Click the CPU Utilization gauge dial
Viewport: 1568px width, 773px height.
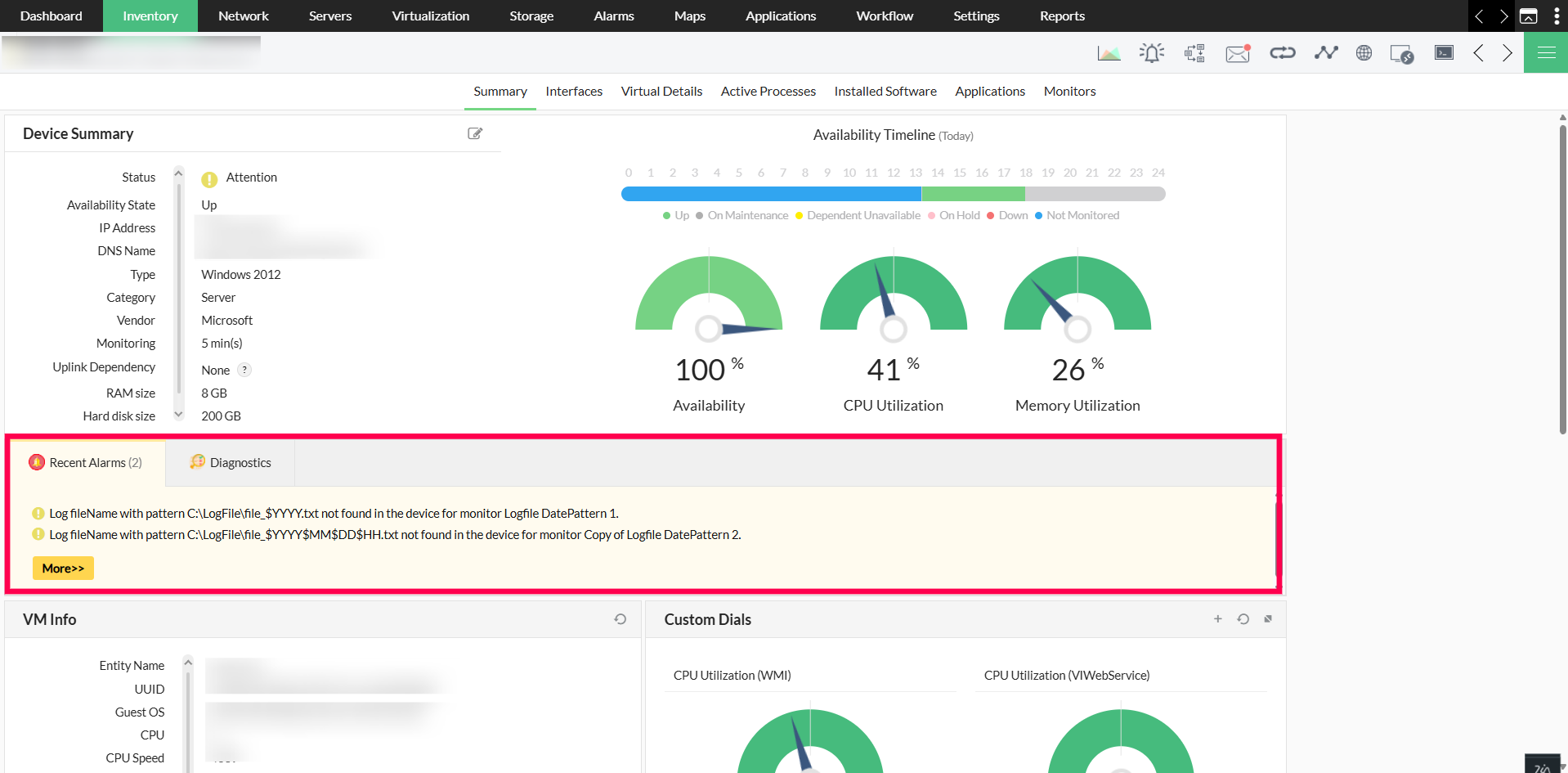pyautogui.click(x=894, y=299)
